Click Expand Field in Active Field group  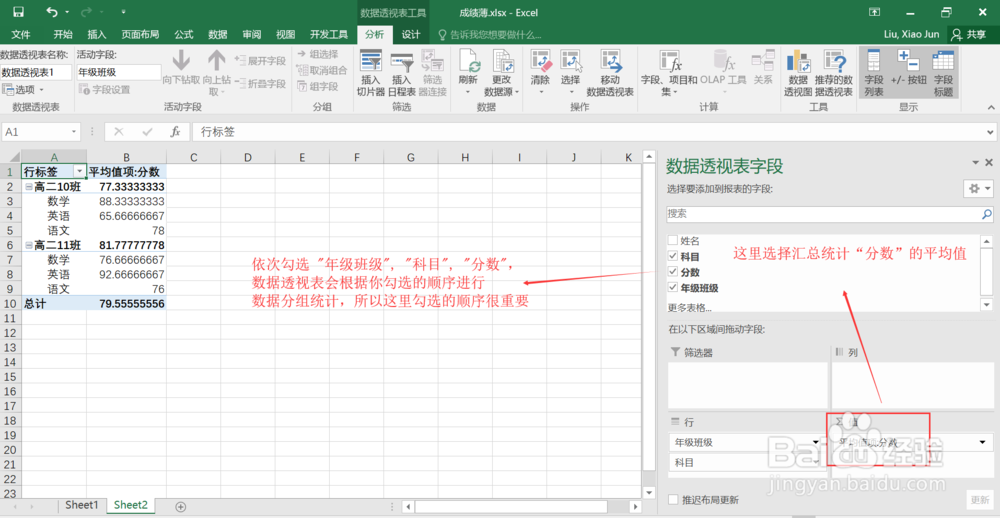tap(260, 61)
